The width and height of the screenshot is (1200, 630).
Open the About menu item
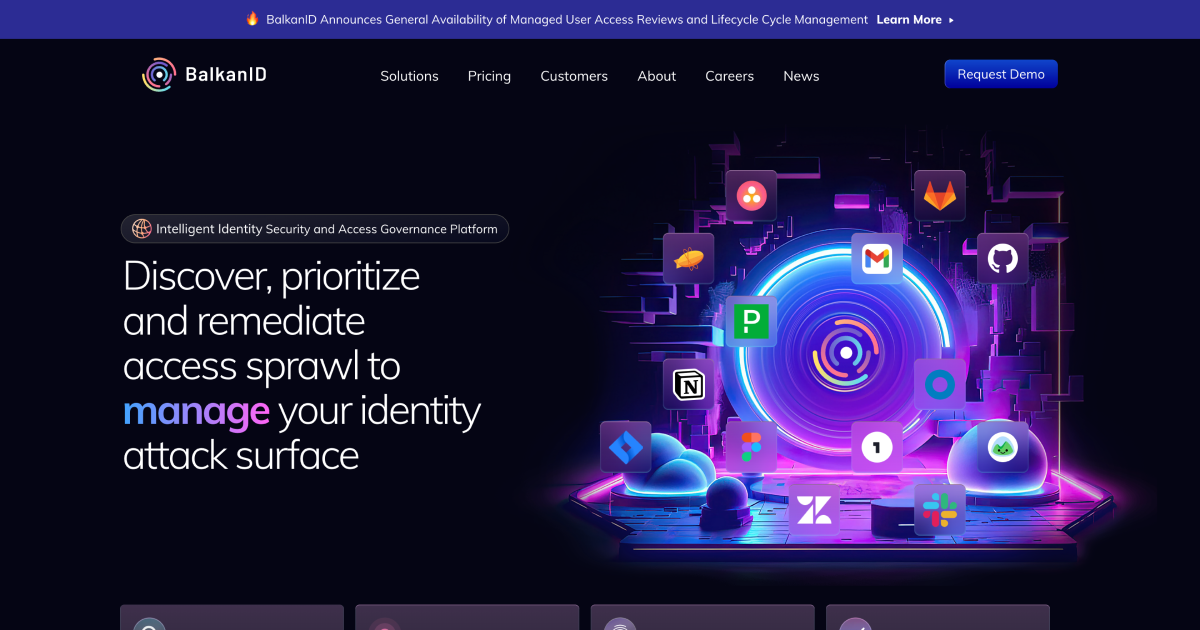(x=656, y=76)
